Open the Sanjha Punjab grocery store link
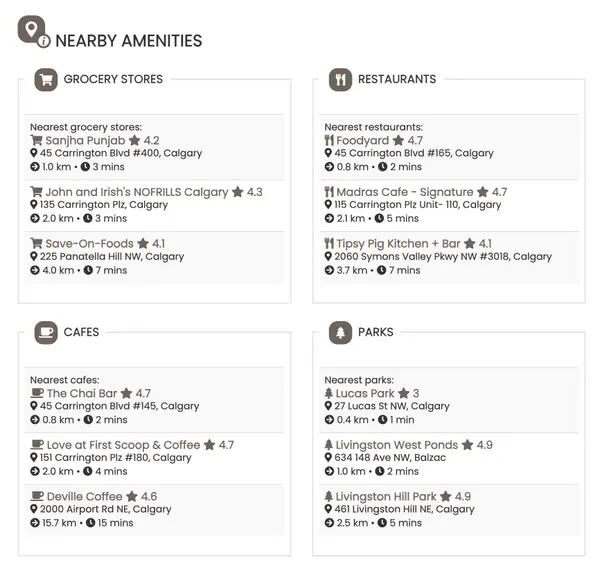This screenshot has height=573, width=600. [85, 141]
